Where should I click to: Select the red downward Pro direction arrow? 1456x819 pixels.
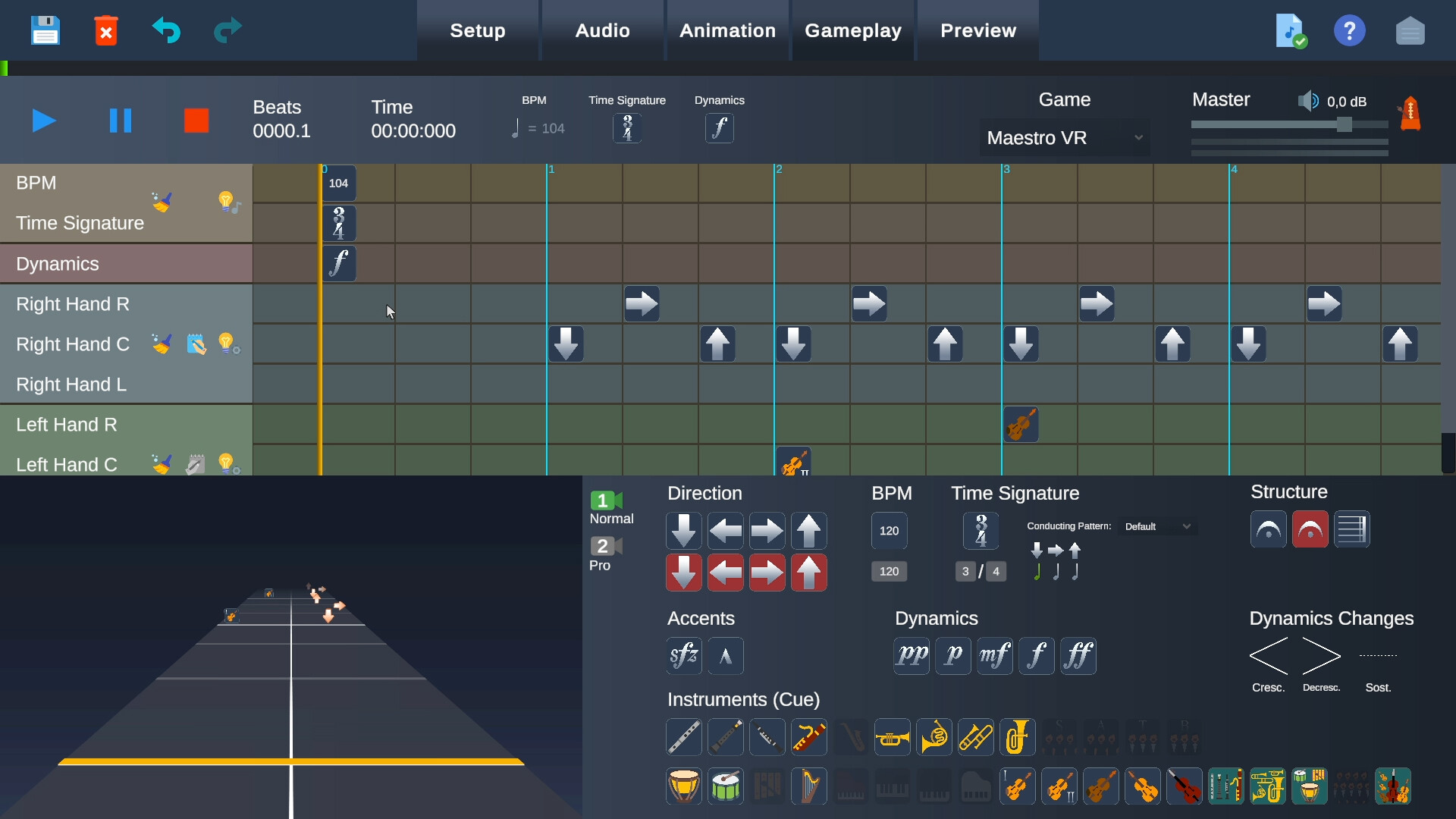coord(683,573)
